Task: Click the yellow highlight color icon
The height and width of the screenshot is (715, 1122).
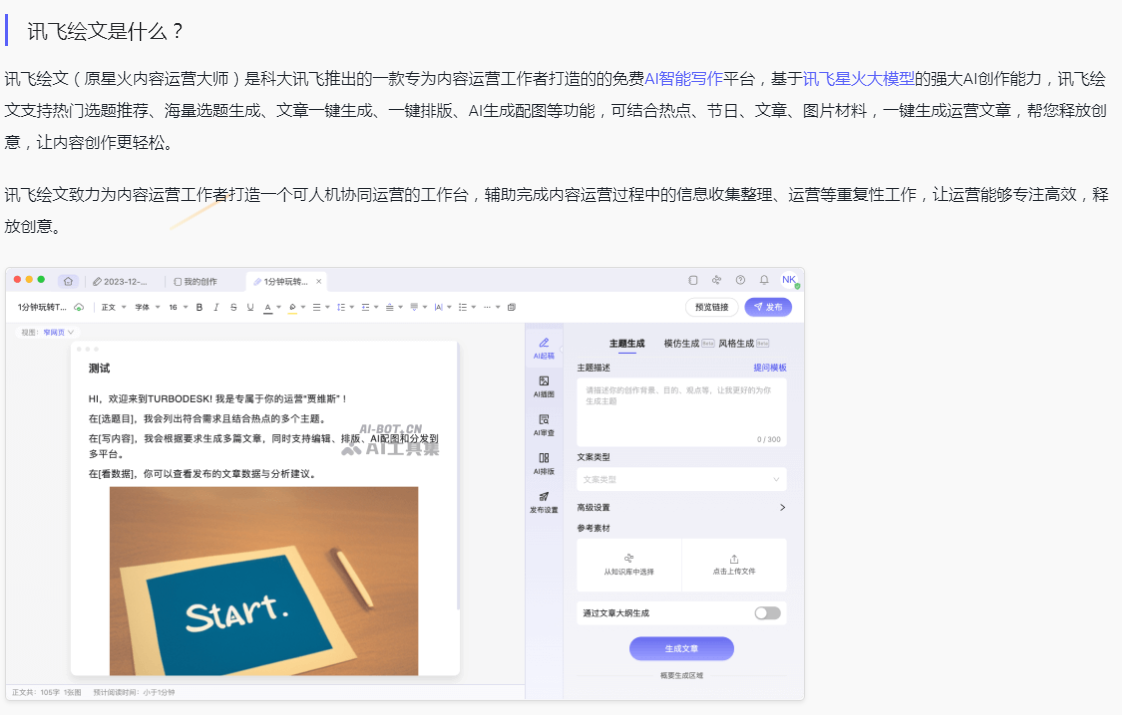Action: [x=292, y=308]
